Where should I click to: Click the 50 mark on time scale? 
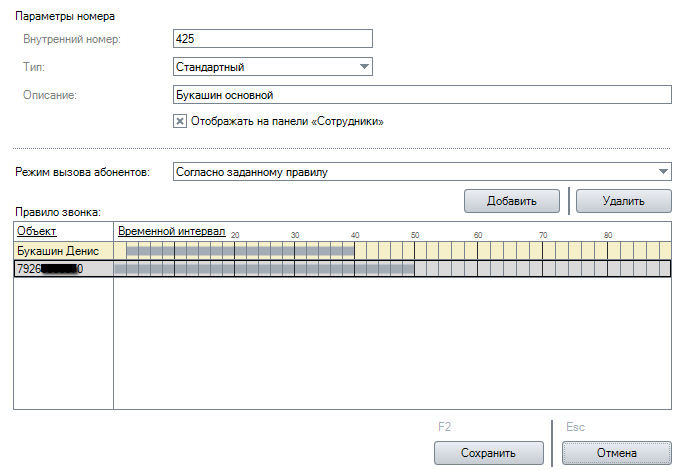click(415, 235)
